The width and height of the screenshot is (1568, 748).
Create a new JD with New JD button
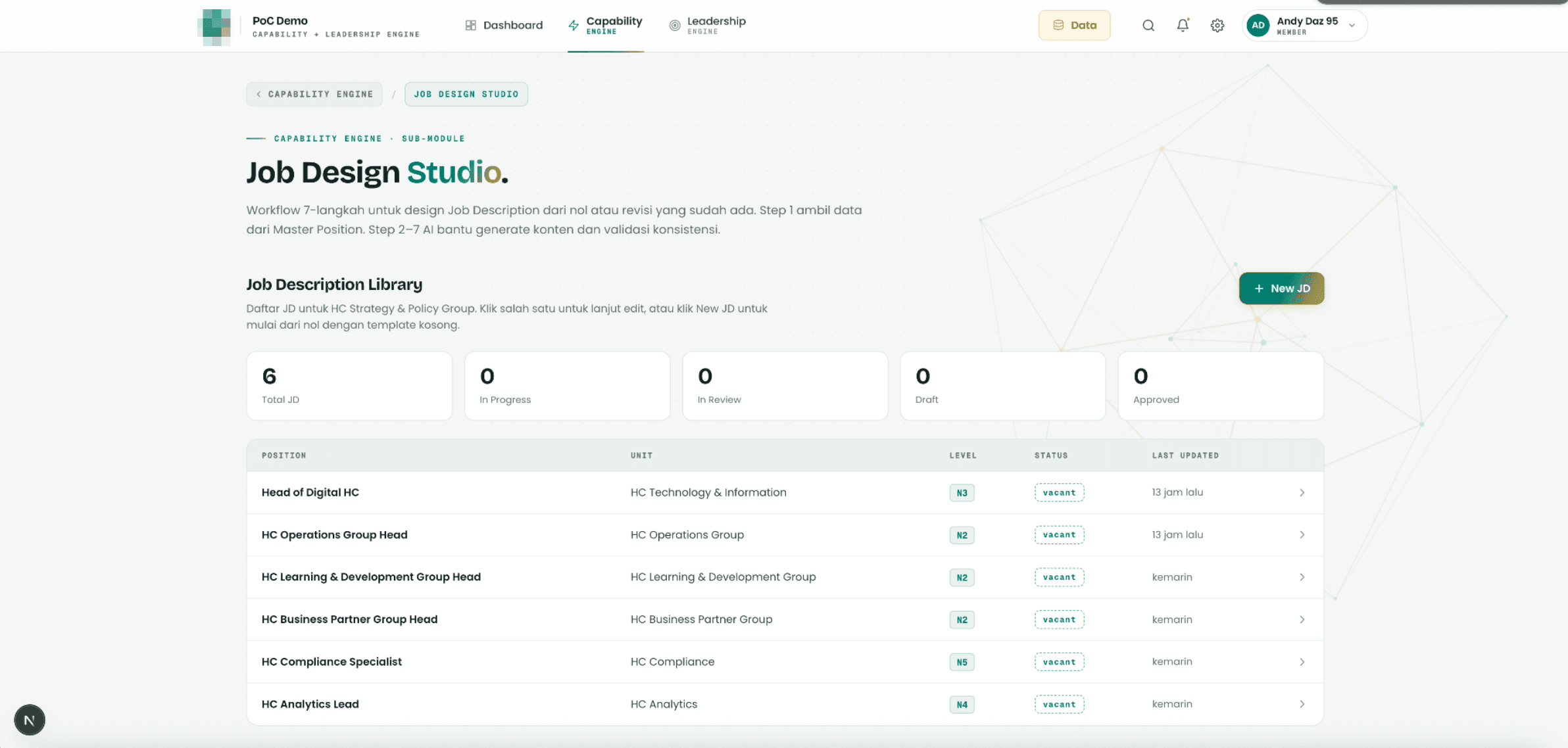[x=1282, y=289]
